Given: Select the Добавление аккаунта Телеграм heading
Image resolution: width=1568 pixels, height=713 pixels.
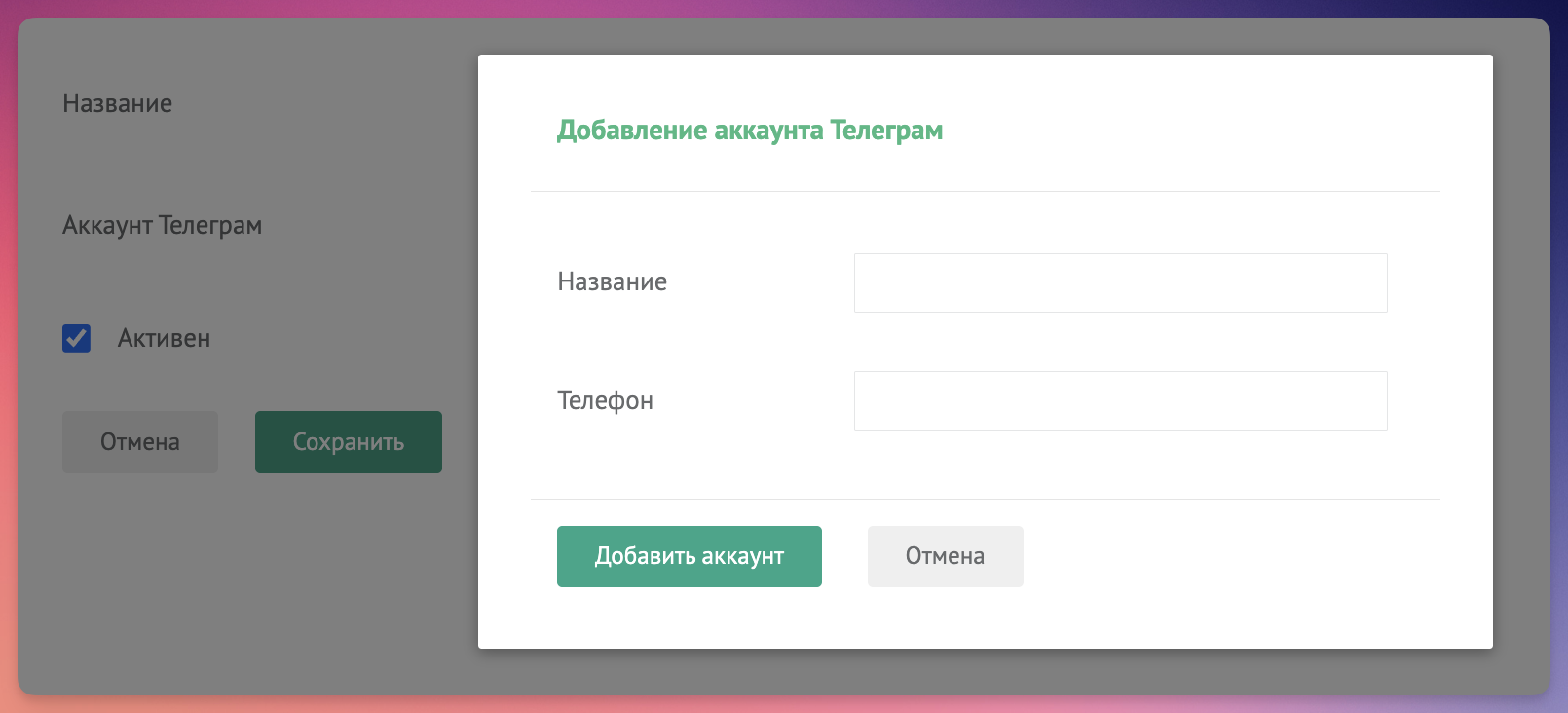Looking at the screenshot, I should pyautogui.click(x=750, y=131).
